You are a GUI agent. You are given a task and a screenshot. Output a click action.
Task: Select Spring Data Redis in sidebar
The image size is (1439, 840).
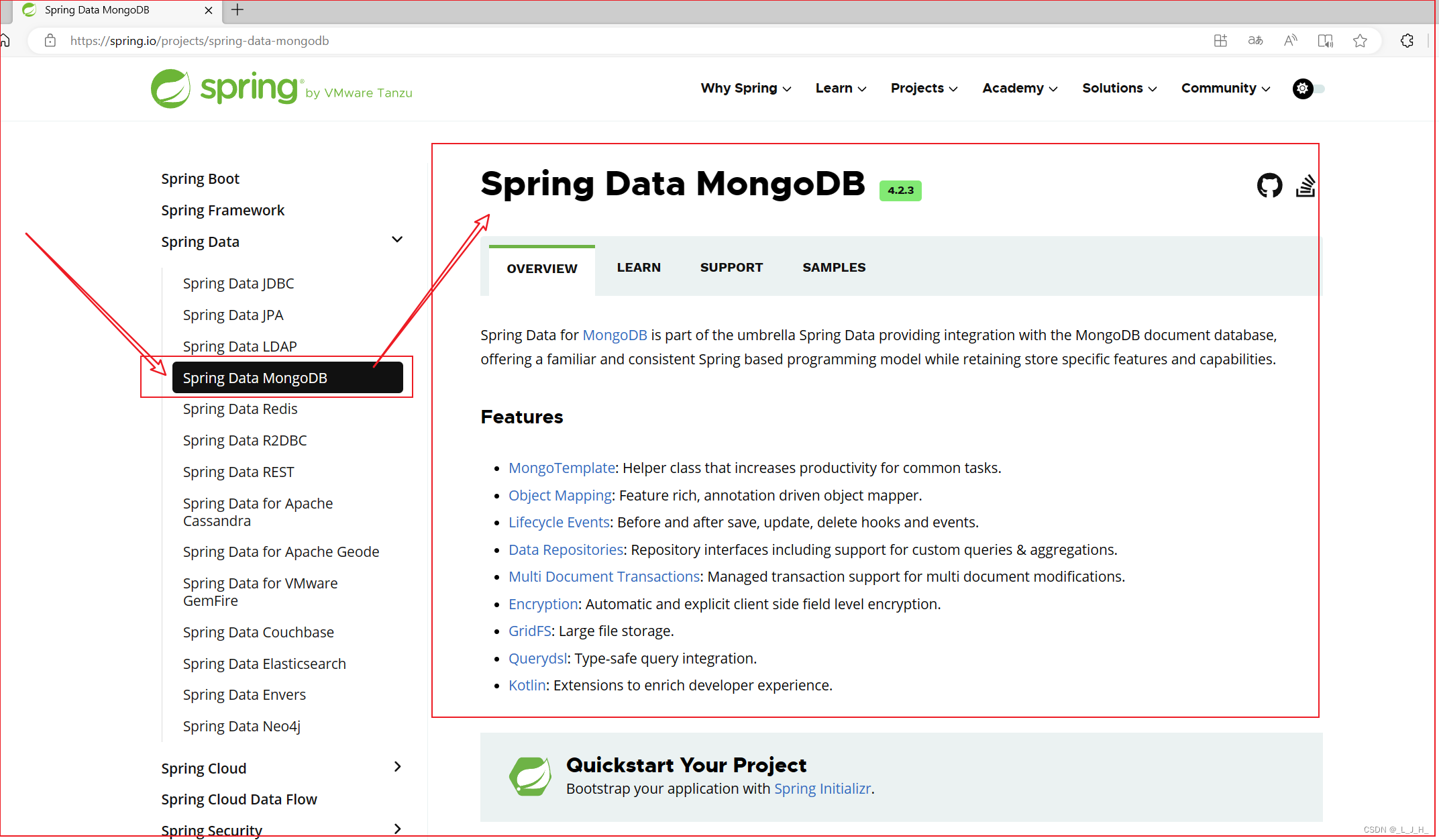pos(240,409)
